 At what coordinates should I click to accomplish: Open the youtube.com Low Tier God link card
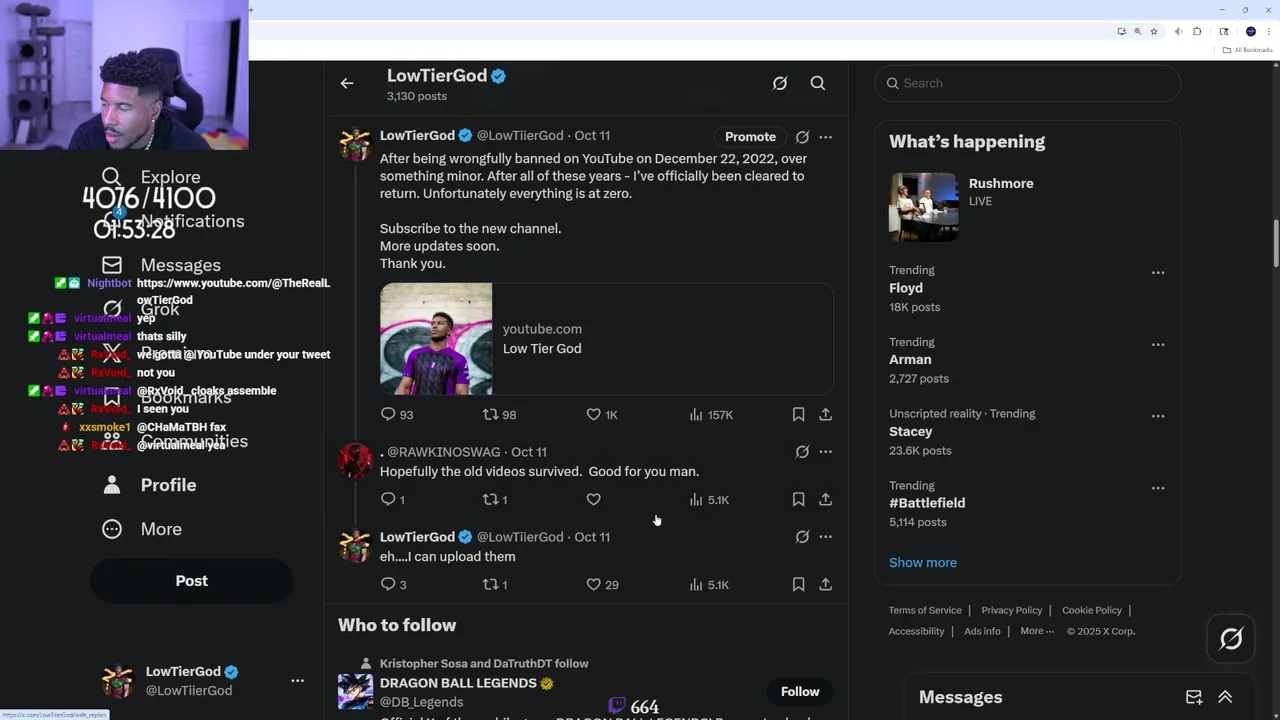click(606, 339)
